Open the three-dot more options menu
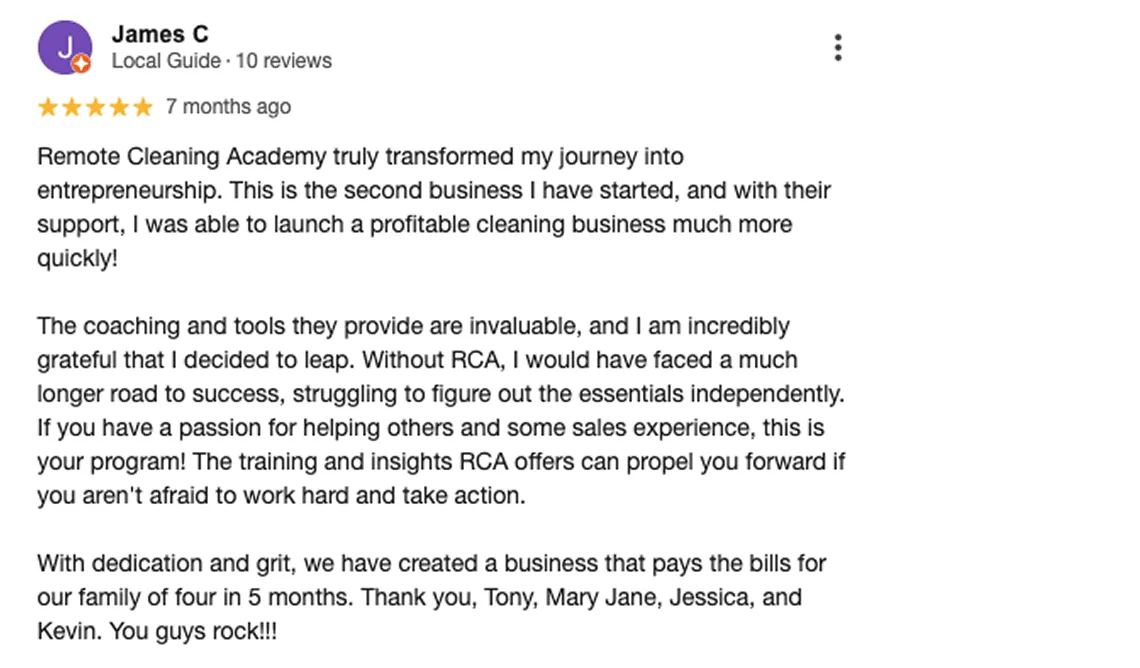 pos(837,47)
